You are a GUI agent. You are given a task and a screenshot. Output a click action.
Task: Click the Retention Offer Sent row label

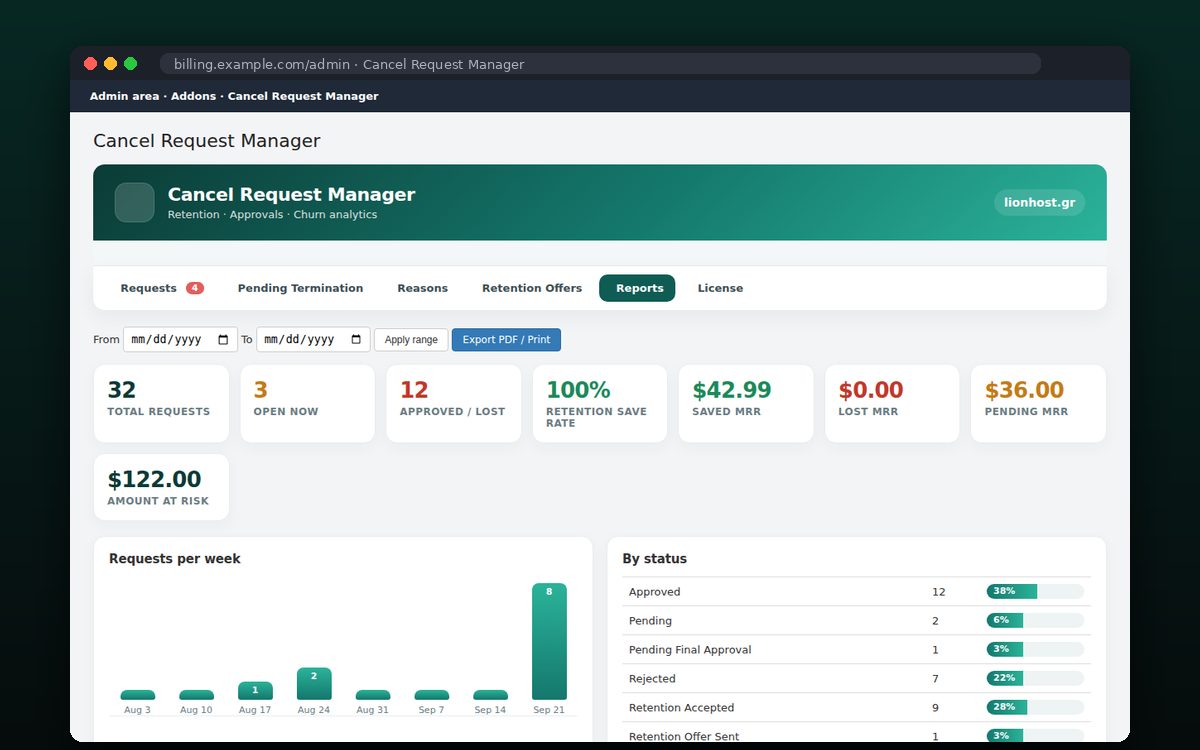pos(684,737)
